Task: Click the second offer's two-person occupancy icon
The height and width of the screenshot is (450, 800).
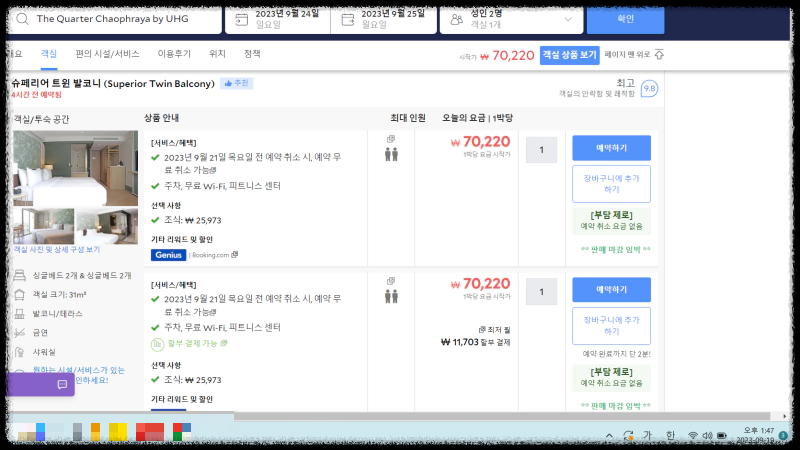Action: pyautogui.click(x=391, y=296)
